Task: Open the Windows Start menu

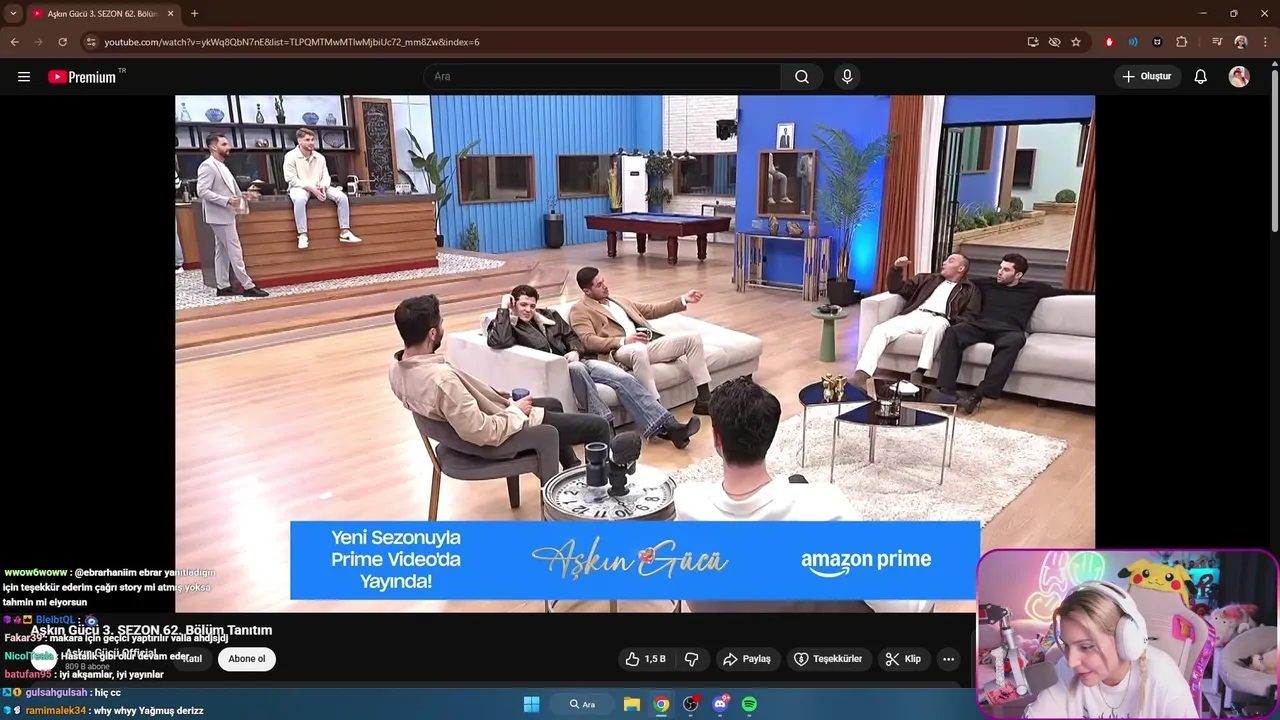Action: (531, 704)
